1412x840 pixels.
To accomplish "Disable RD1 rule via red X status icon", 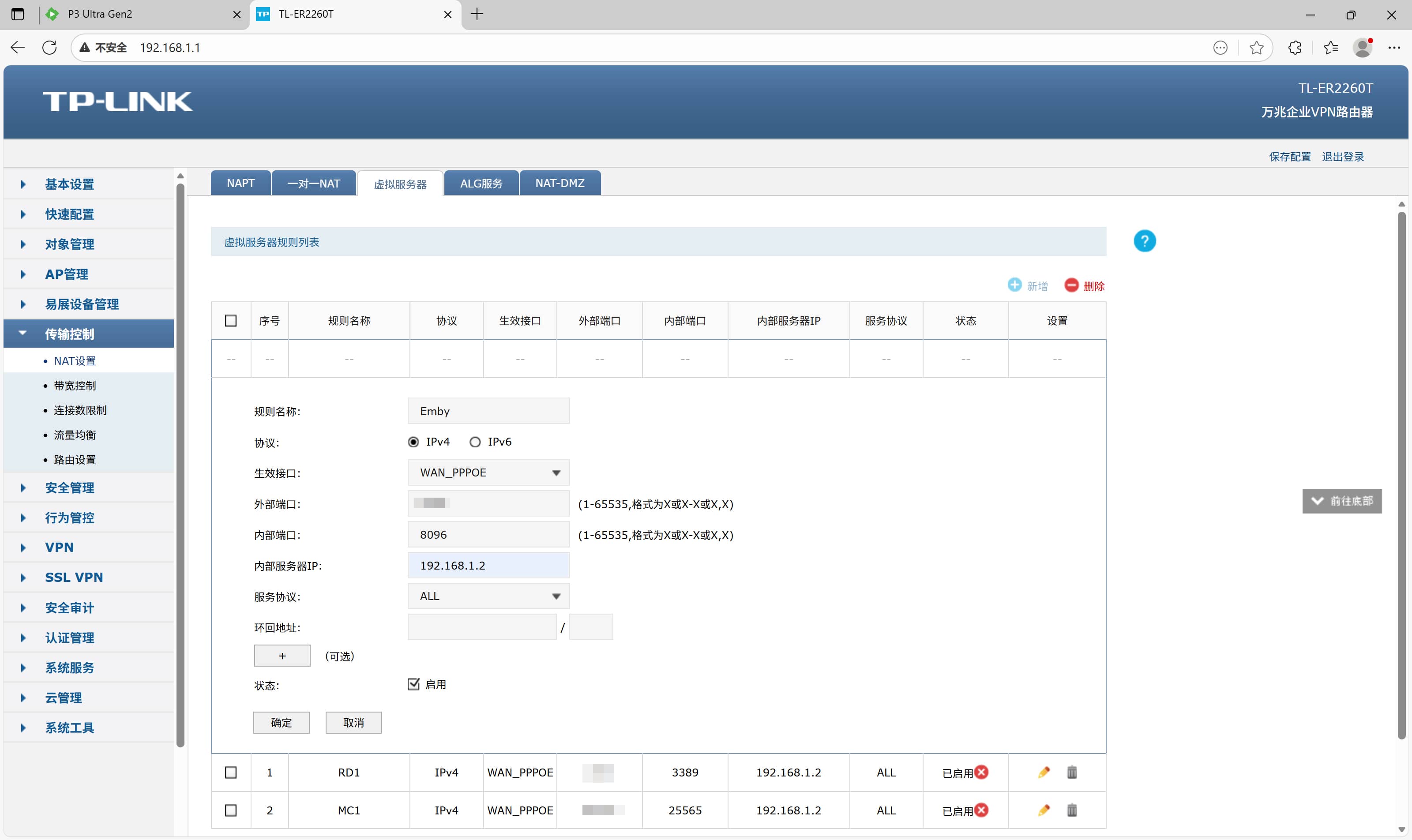I will pos(982,772).
